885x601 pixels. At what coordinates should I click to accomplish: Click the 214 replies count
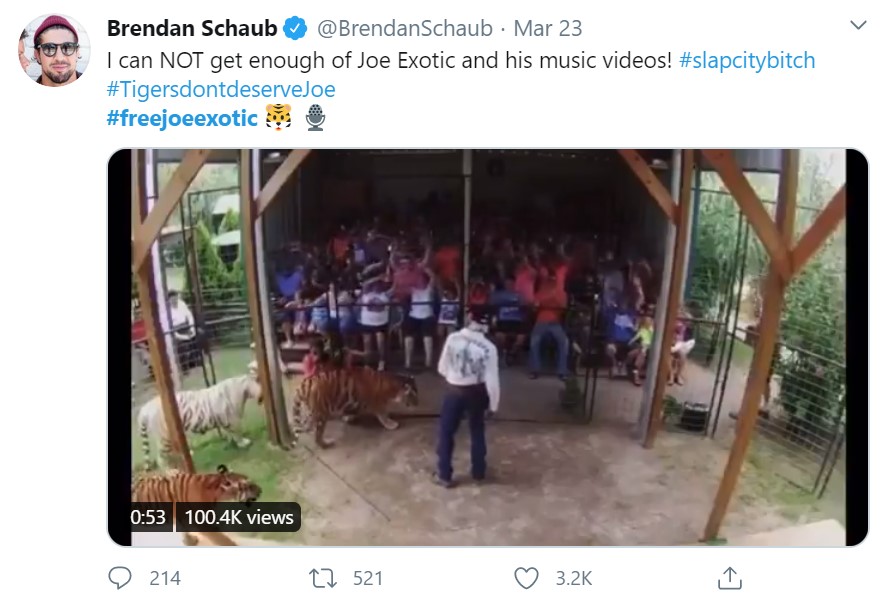[x=164, y=578]
